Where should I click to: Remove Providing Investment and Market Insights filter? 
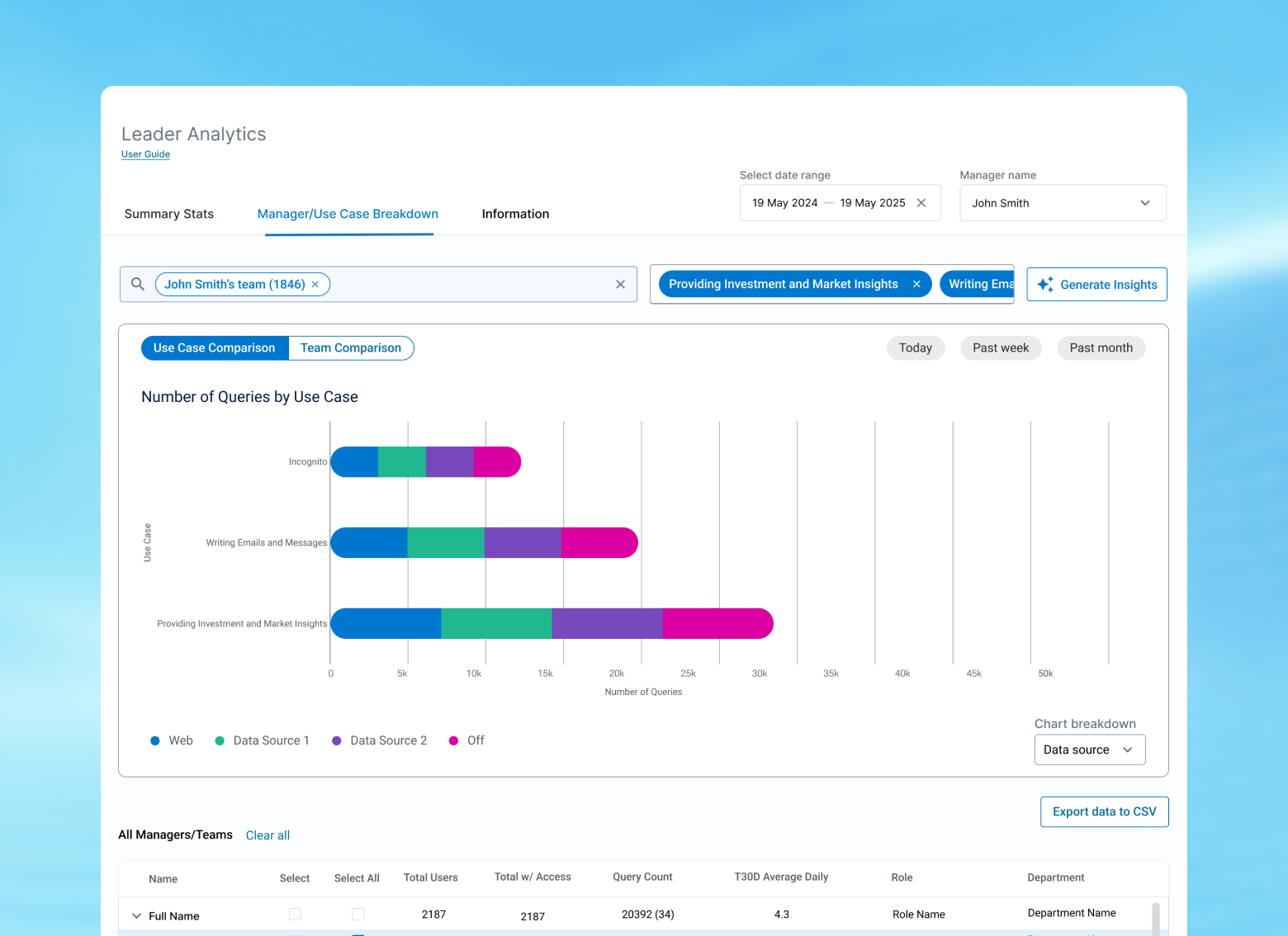916,284
